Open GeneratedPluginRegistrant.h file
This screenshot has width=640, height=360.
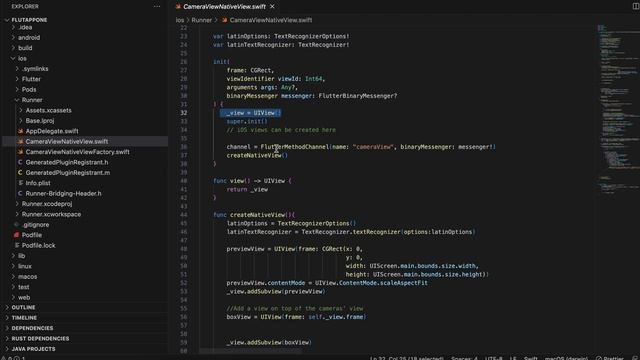pos(67,162)
